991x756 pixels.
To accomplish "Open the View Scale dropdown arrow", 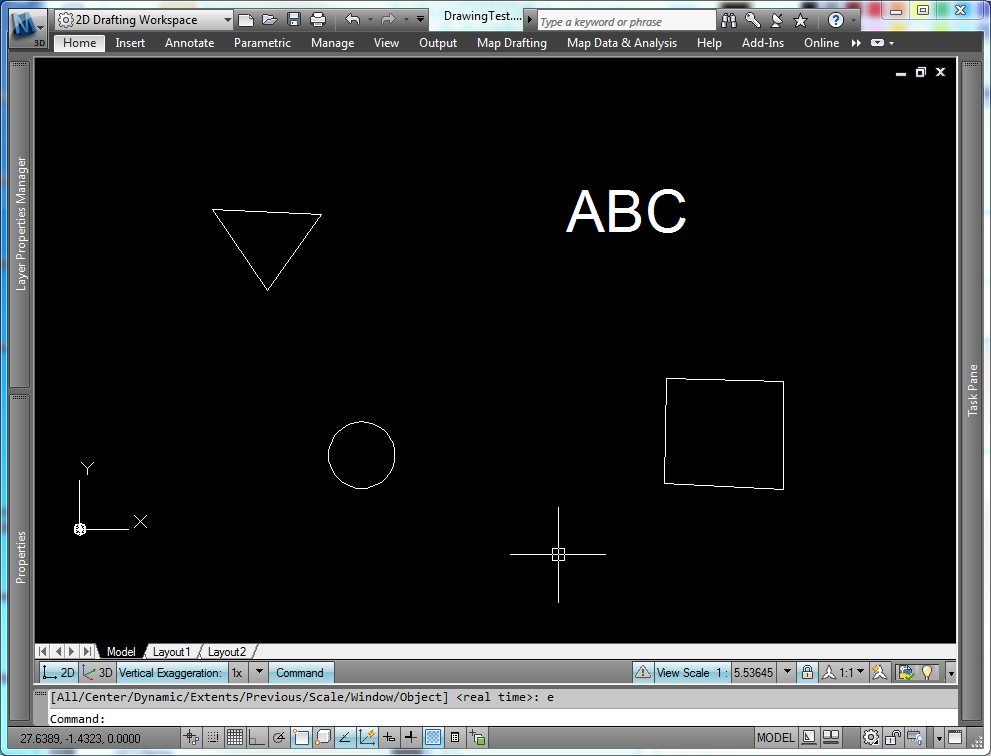I will click(x=787, y=671).
